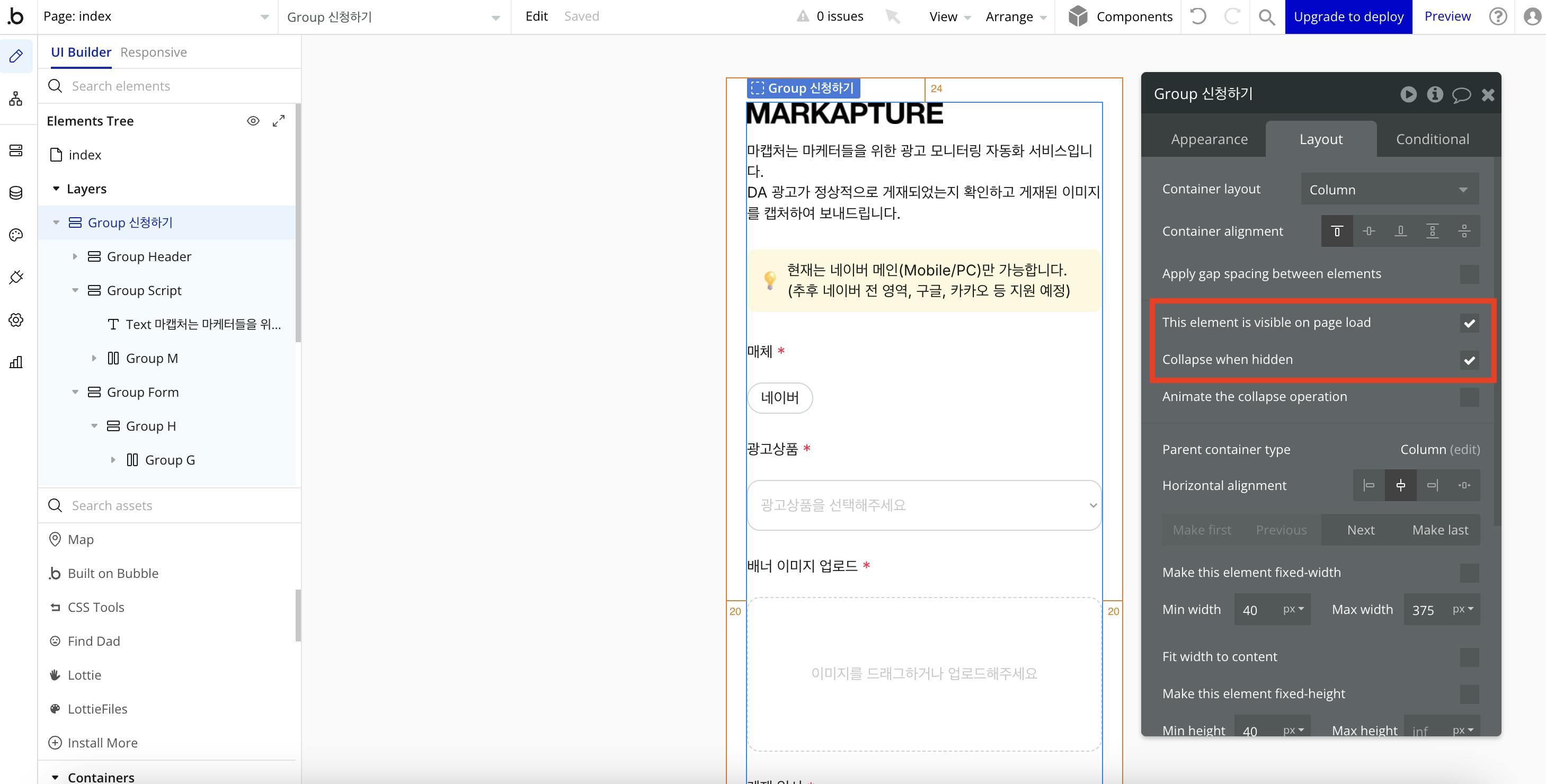
Task: Select space-between container alignment icon
Action: point(1432,231)
